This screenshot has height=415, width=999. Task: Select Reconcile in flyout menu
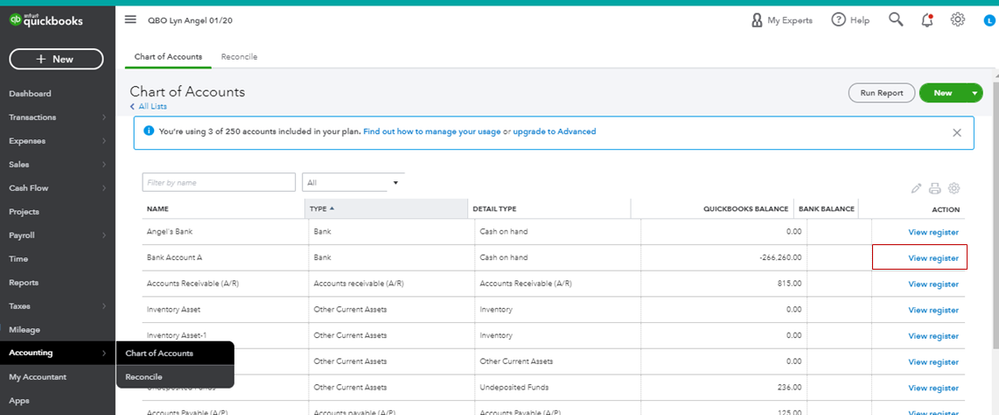[x=175, y=377]
